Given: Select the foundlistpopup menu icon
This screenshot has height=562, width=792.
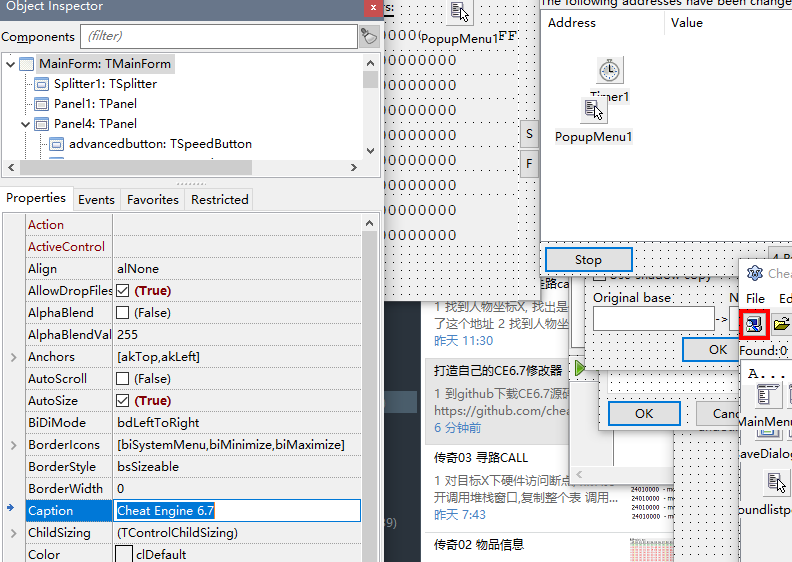Looking at the screenshot, I should click(776, 482).
